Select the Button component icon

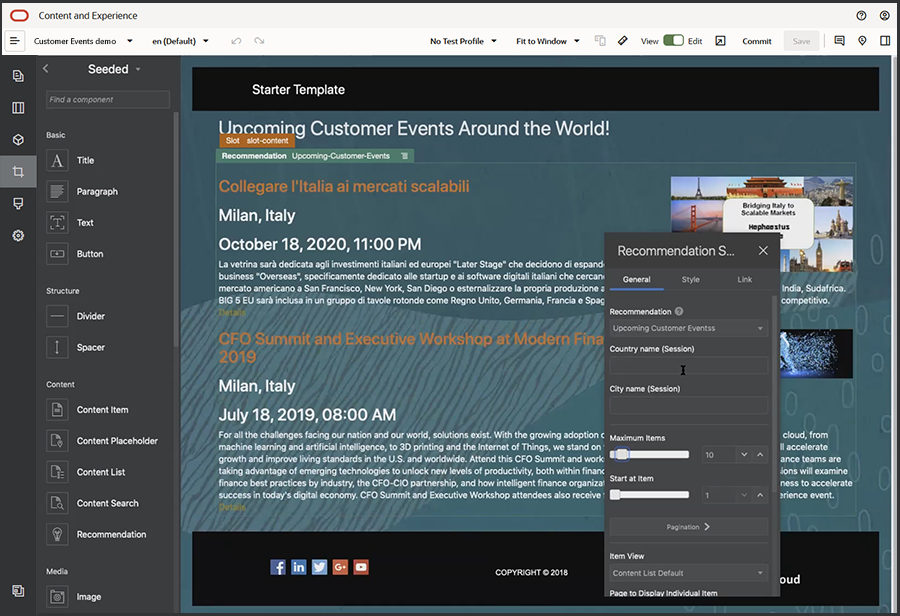point(57,254)
